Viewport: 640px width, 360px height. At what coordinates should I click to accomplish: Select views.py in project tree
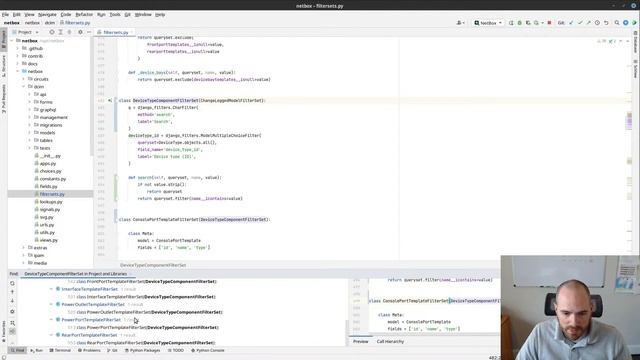click(49, 240)
